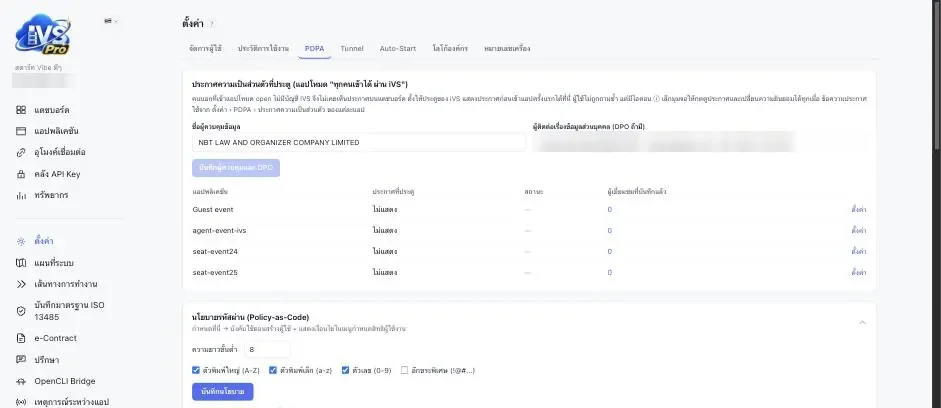Screen dimensions: 941x408
Task: Open ตั้งค่า link for seat-event24 row
Action: click(x=859, y=251)
